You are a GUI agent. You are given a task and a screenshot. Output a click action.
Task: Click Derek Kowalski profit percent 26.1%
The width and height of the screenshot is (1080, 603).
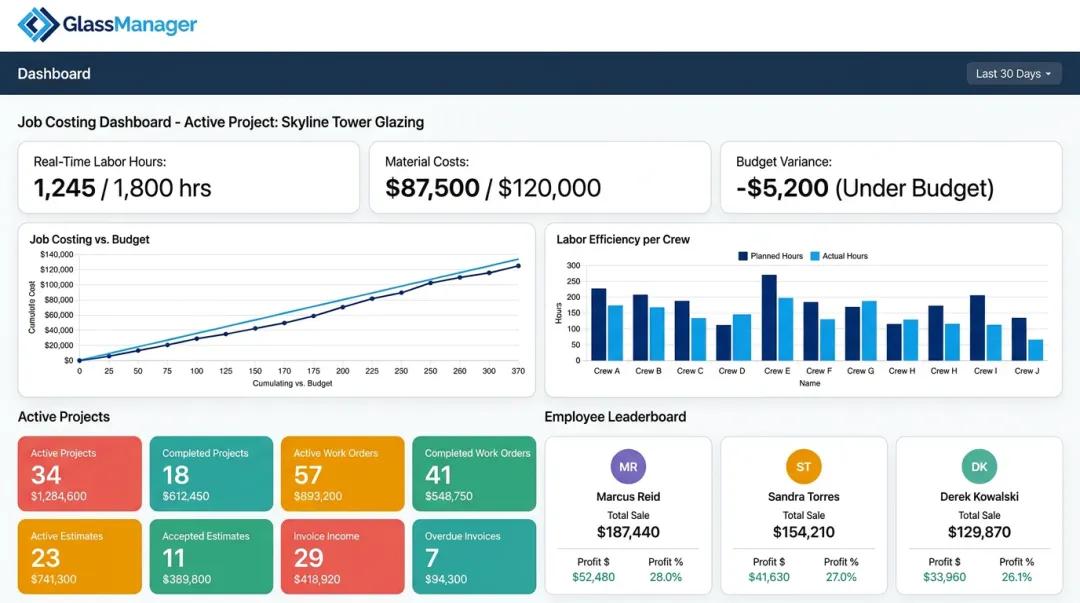pos(1016,577)
